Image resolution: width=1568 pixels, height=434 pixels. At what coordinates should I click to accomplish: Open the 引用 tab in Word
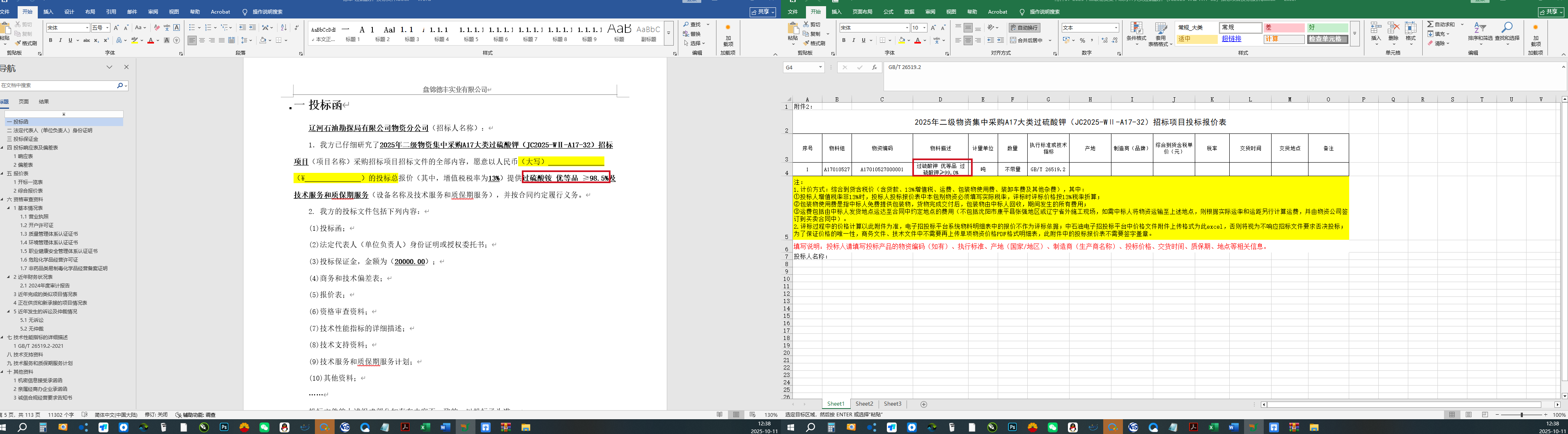coord(111,11)
